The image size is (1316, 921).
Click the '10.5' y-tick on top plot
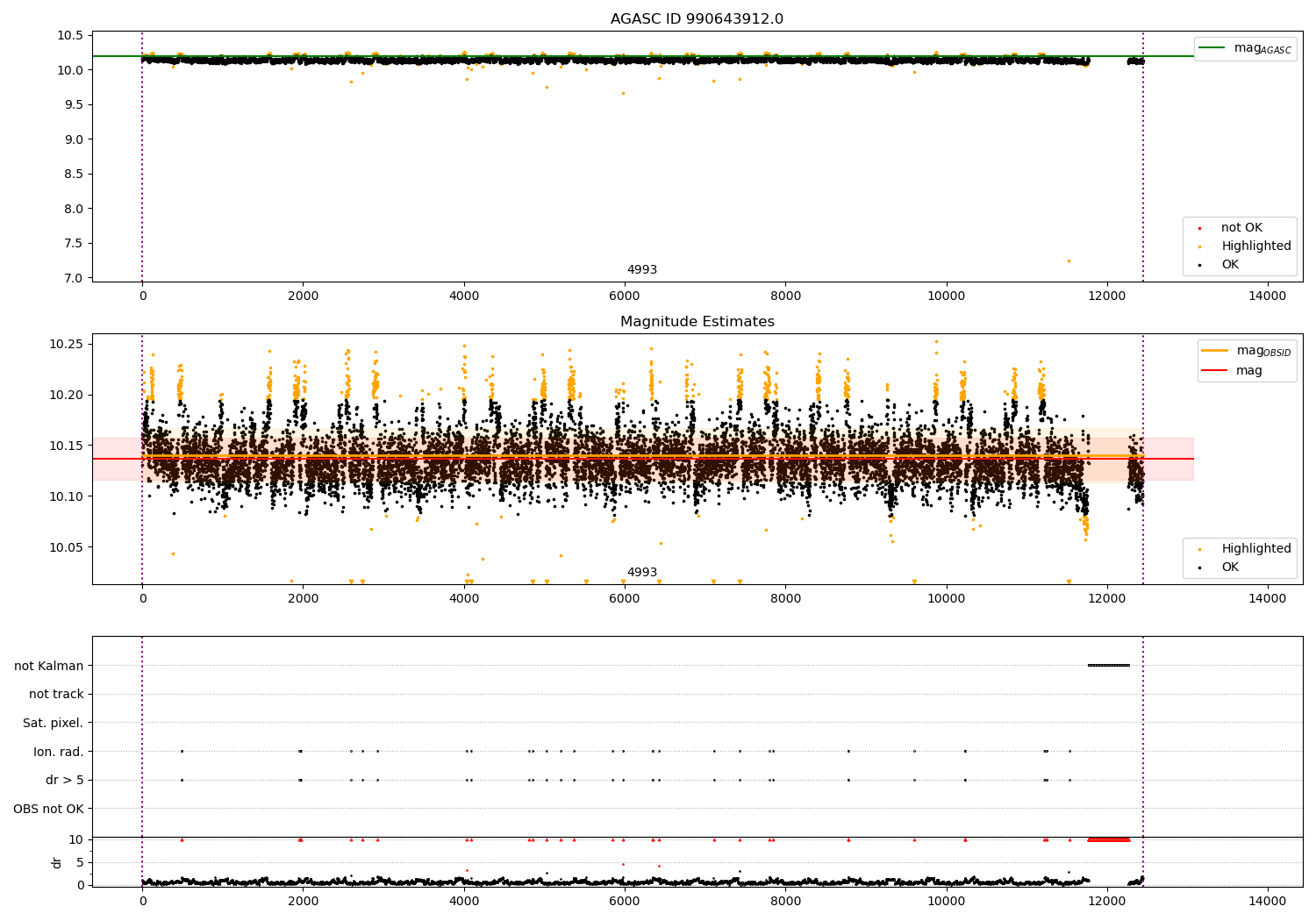pos(70,36)
